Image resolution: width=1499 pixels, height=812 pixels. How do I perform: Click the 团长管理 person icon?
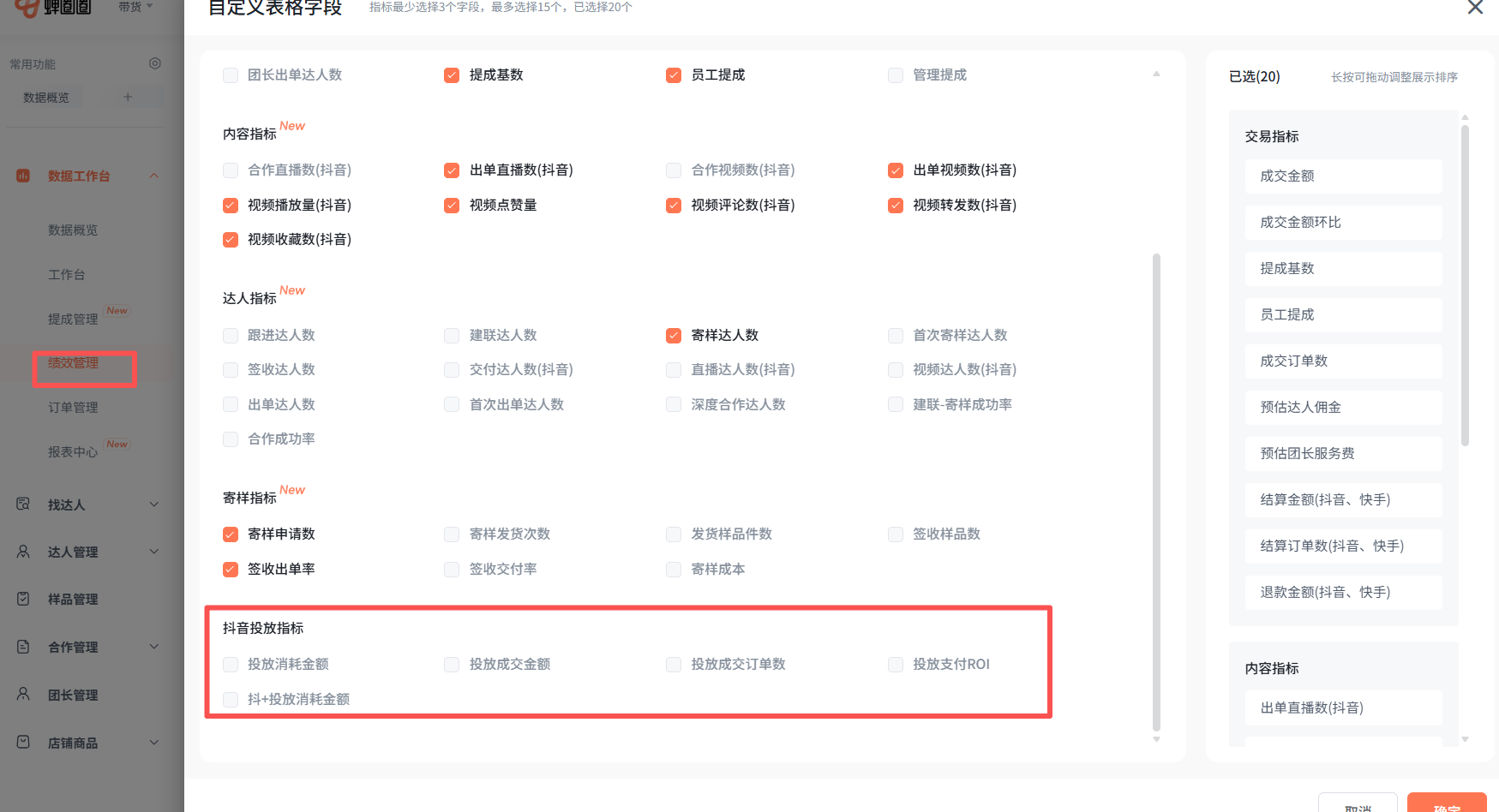pos(23,695)
